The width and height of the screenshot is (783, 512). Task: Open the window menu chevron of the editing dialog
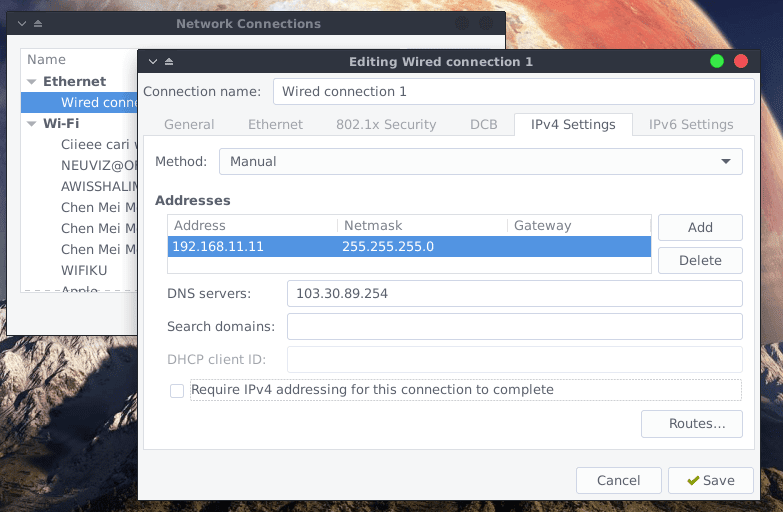click(153, 61)
